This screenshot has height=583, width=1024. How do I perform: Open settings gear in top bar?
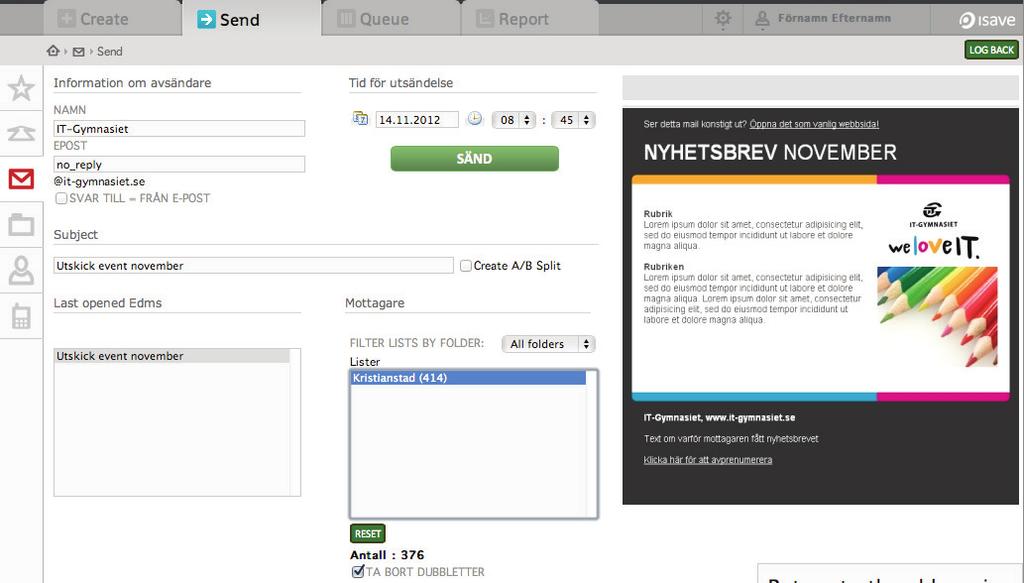tap(722, 19)
